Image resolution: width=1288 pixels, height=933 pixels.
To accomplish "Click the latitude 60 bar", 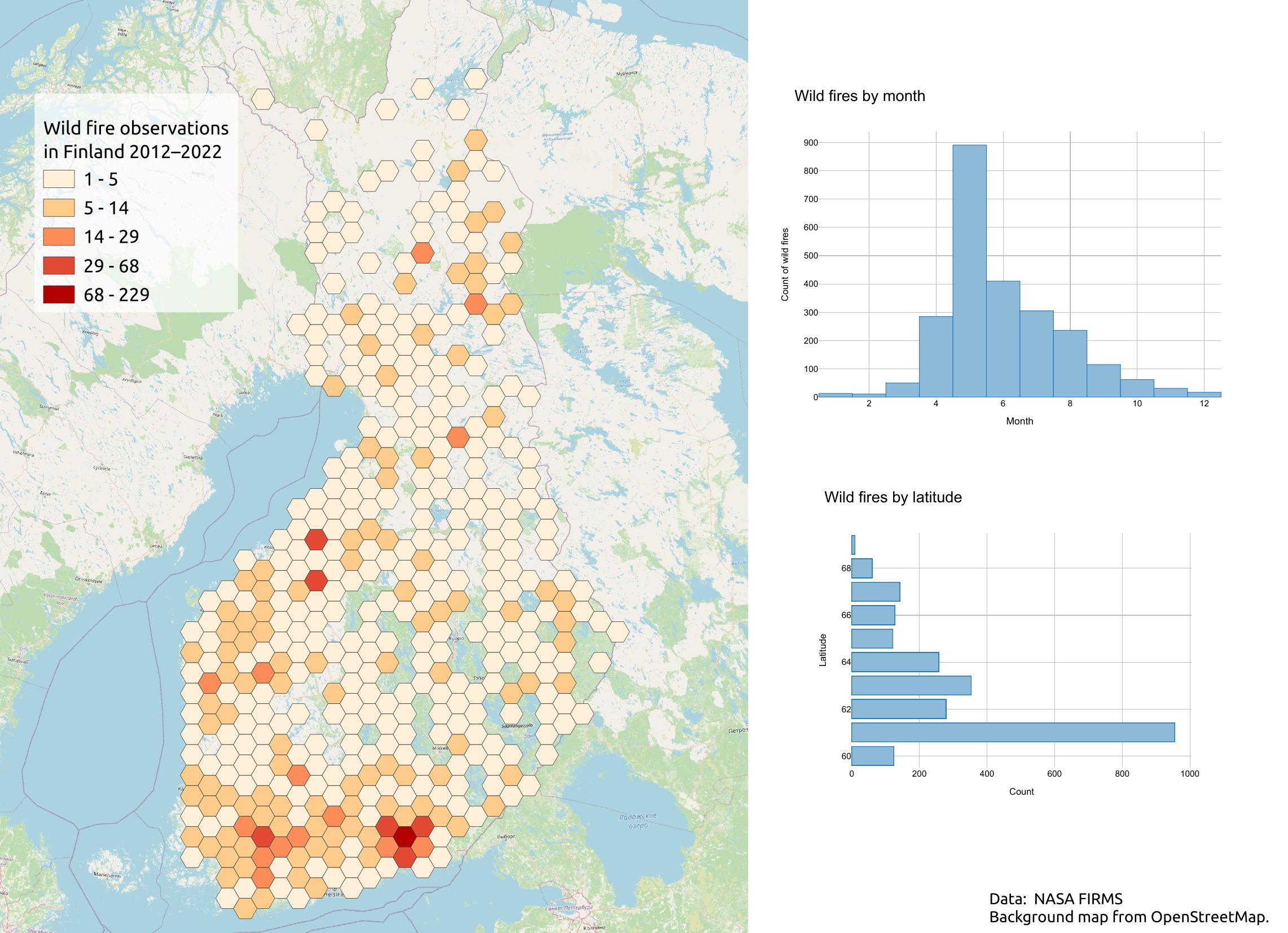I will point(873,756).
